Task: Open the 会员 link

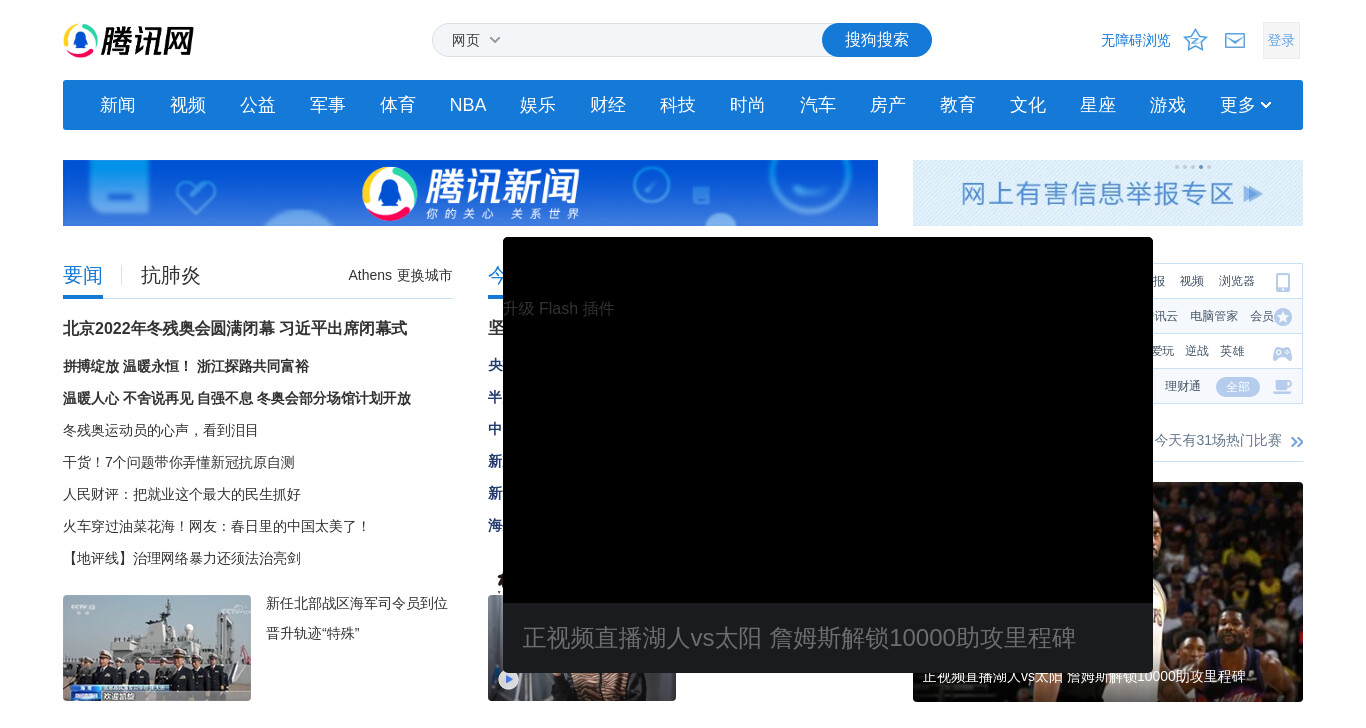Action: coord(1262,316)
